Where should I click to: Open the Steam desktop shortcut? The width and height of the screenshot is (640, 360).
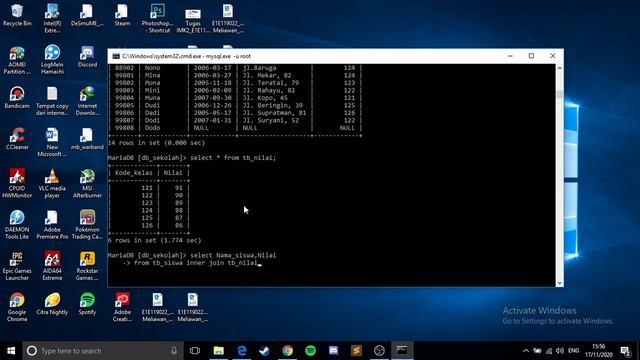(x=122, y=15)
